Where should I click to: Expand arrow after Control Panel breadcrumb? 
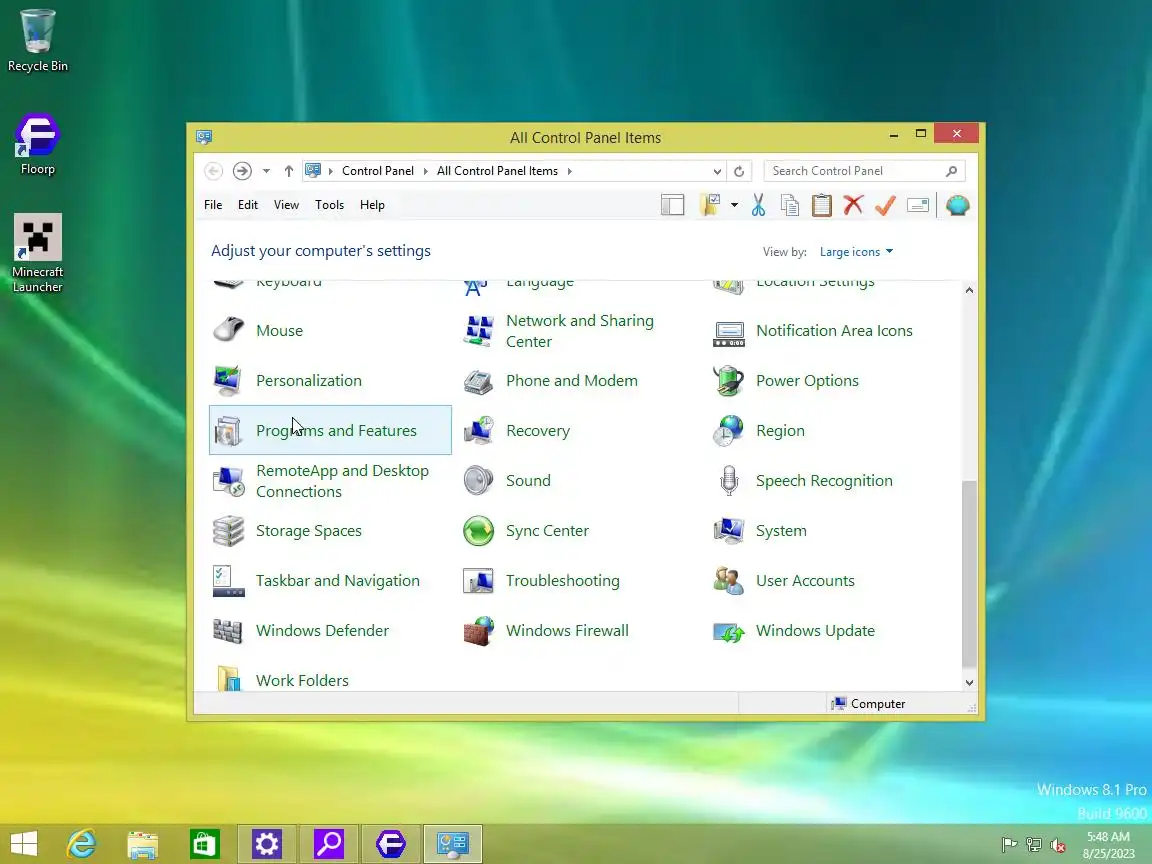(425, 171)
